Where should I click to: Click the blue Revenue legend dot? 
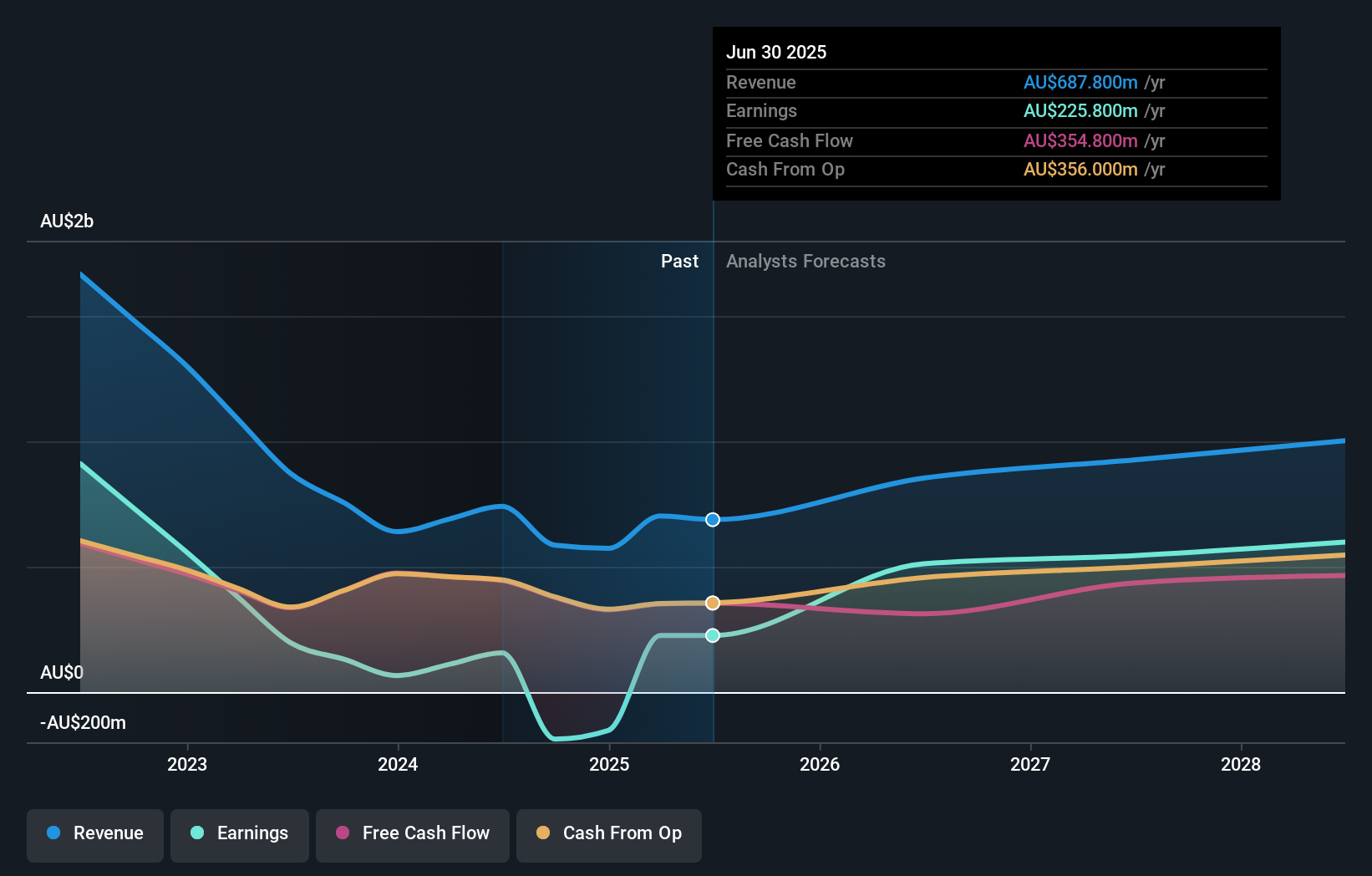click(x=52, y=833)
